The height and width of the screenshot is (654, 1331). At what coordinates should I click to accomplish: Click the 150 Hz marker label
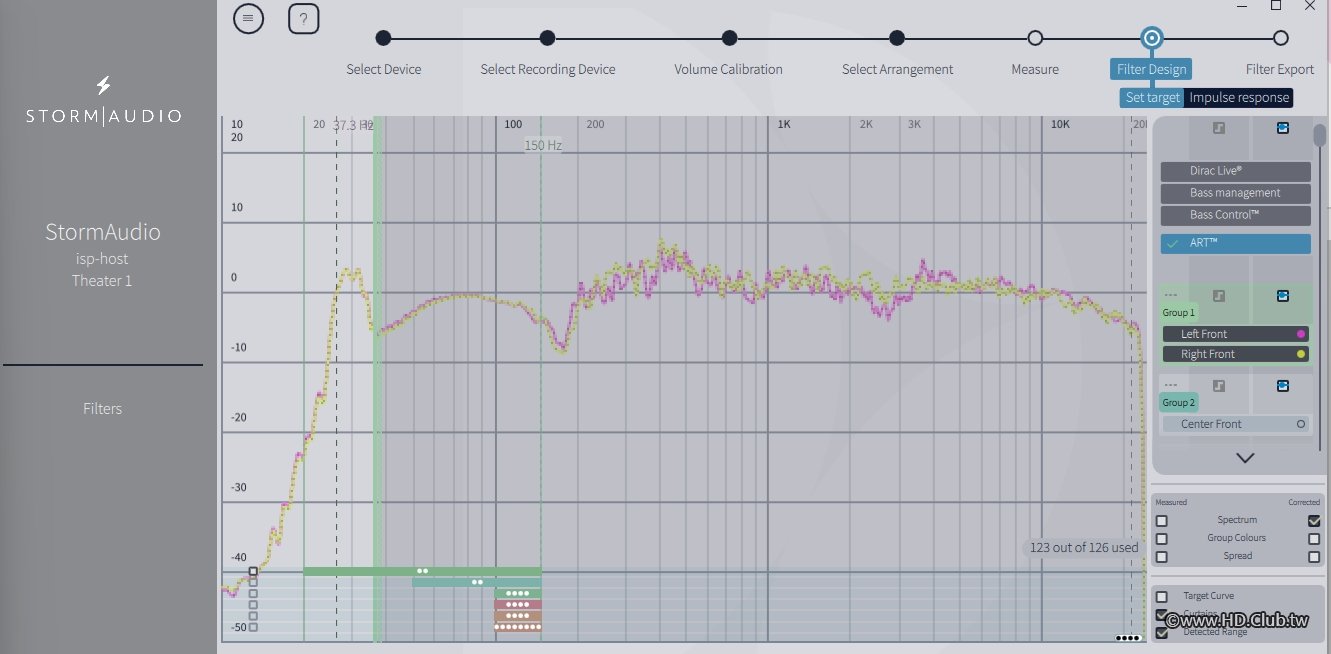543,145
